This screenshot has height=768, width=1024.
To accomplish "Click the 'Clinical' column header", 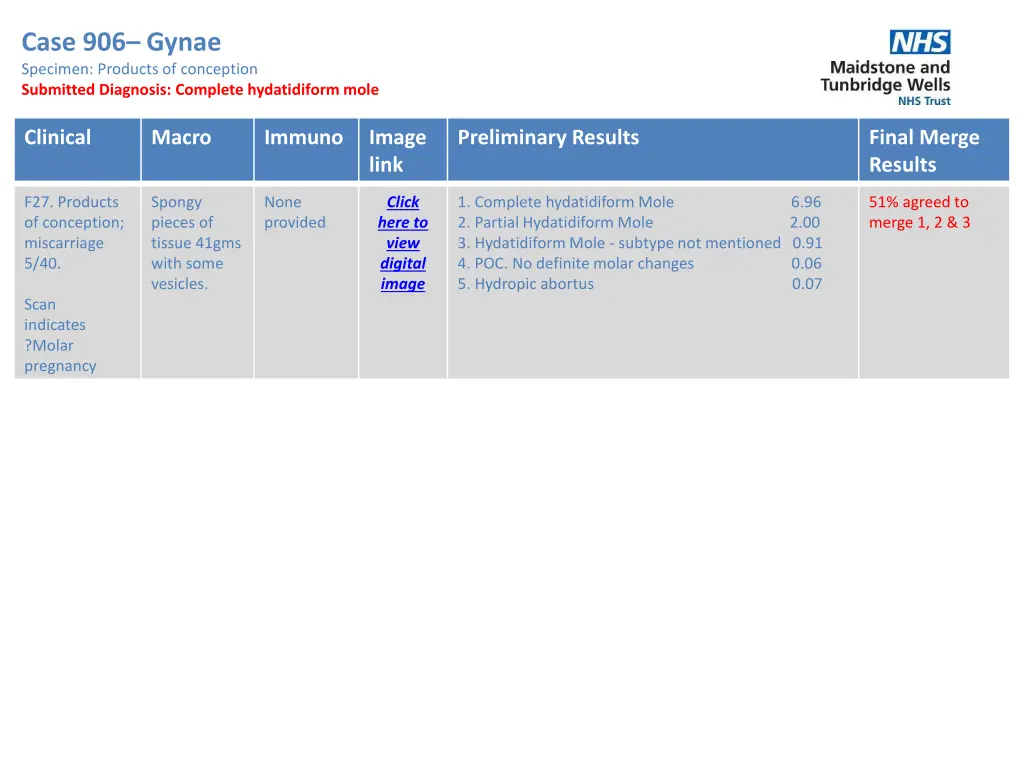I will coord(78,150).
